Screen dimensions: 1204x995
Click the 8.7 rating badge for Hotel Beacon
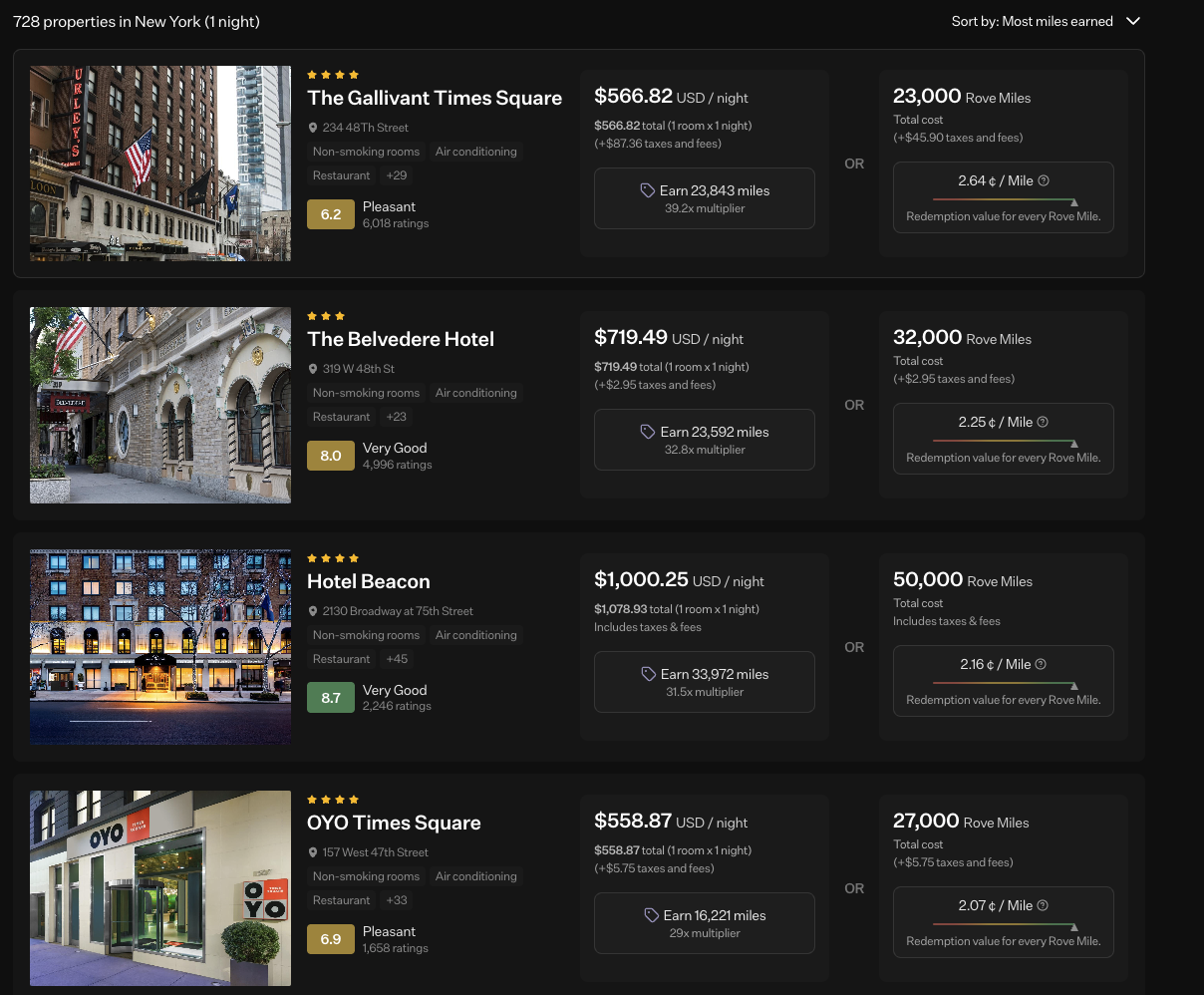tap(331, 698)
